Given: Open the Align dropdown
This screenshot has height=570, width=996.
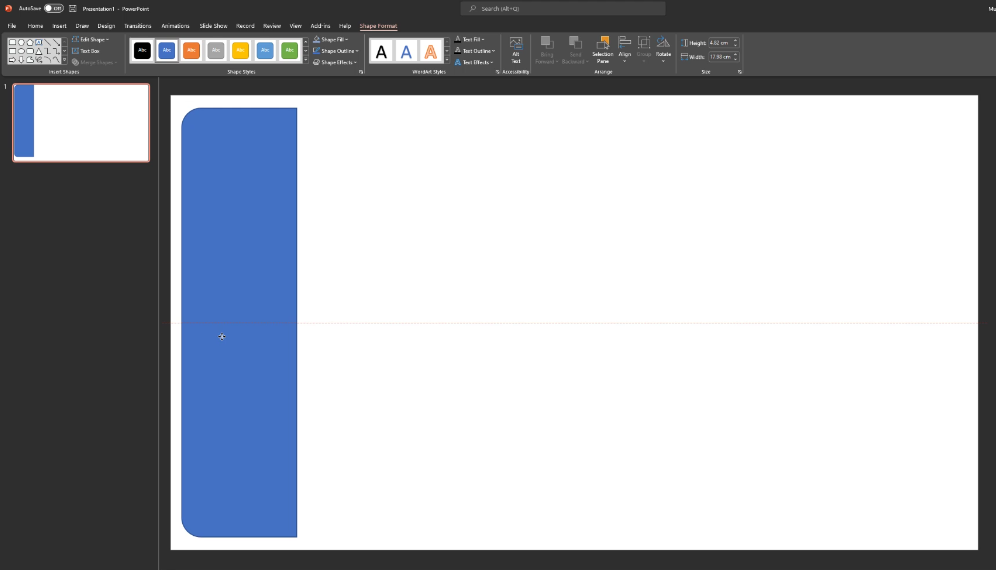Looking at the screenshot, I should click(x=625, y=50).
